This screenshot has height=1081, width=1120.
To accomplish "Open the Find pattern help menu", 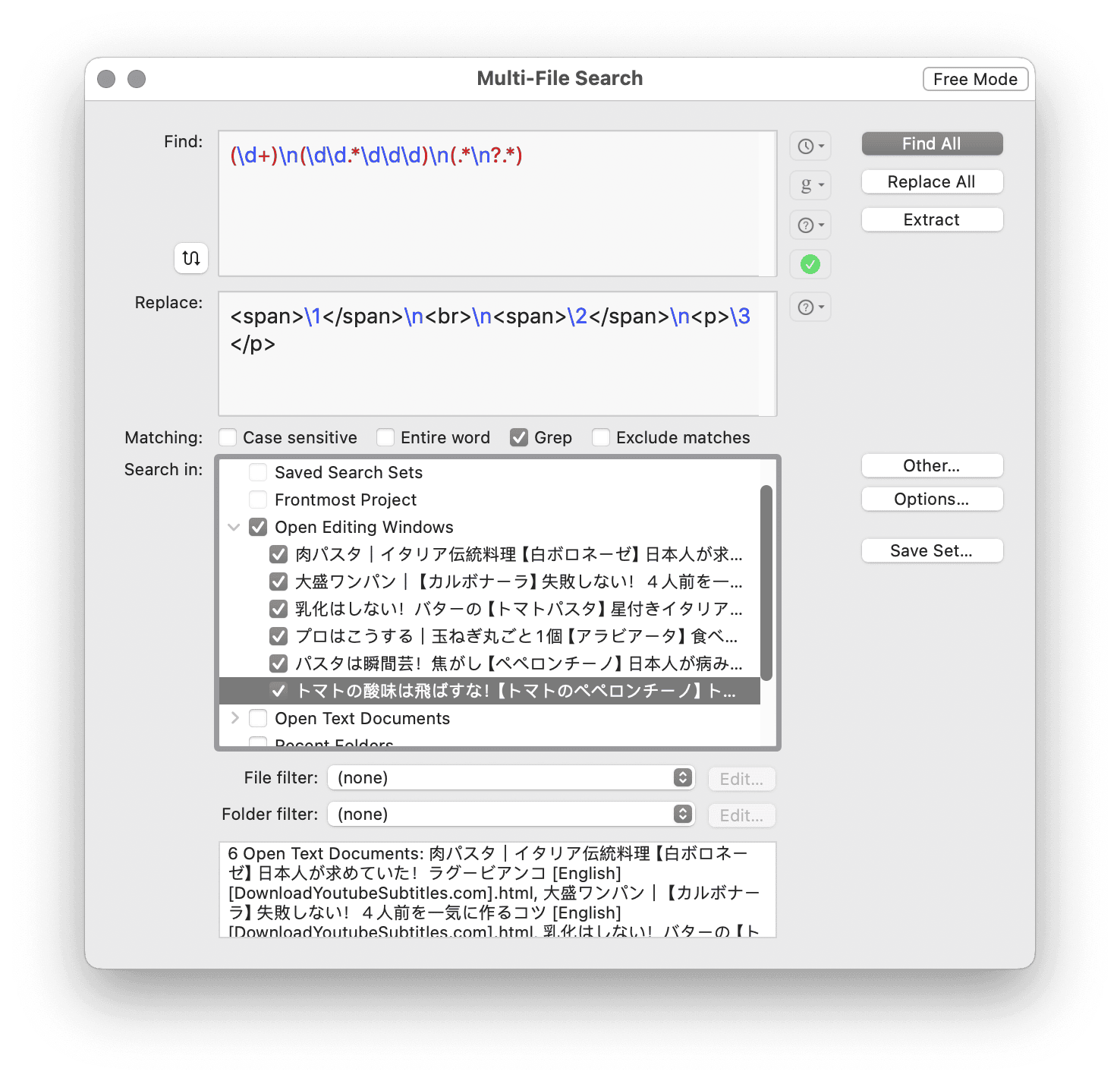I will coord(810,225).
